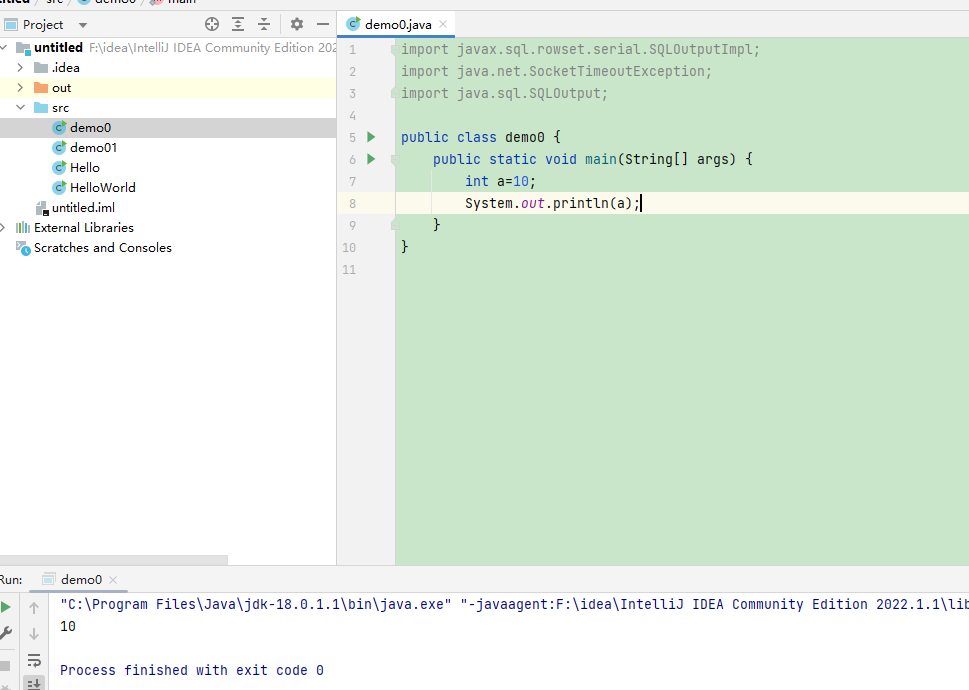Select Scratches and Consoles node

click(103, 248)
